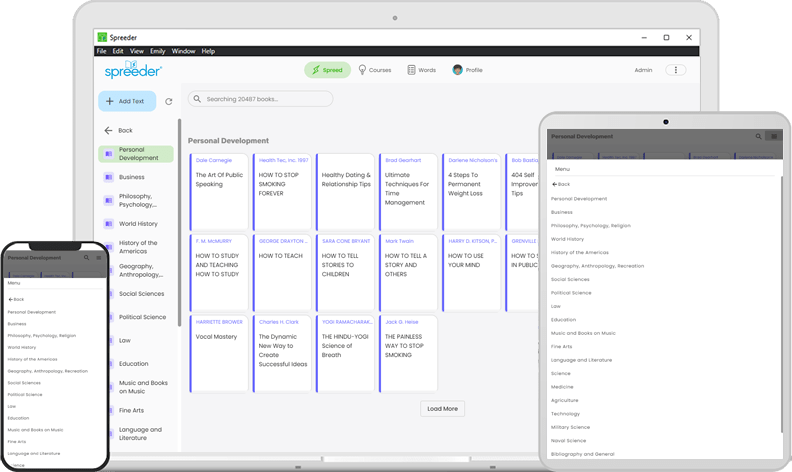Open the Emily menu
The height and width of the screenshot is (472, 792).
(158, 51)
